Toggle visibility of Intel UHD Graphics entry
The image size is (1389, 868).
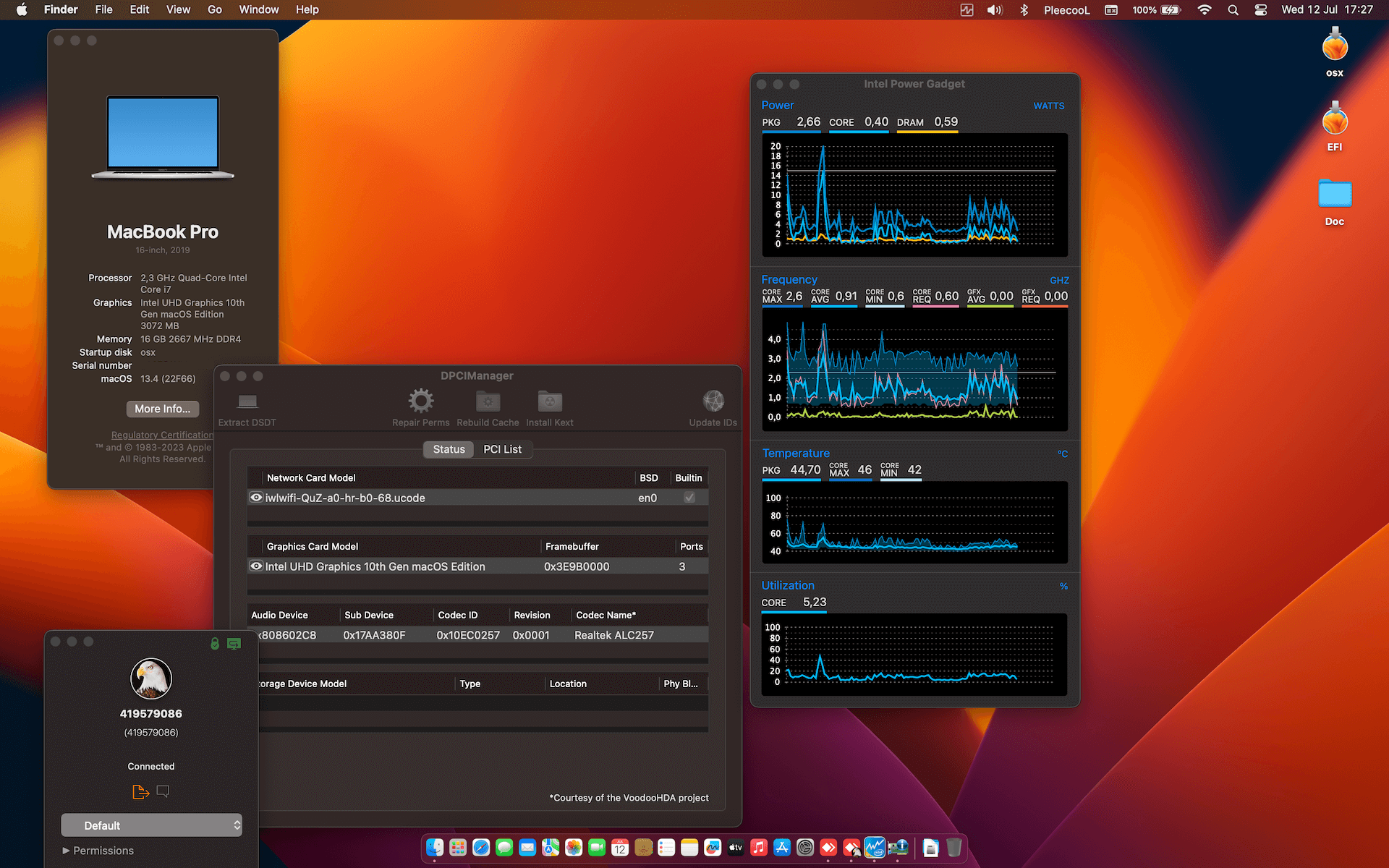pyautogui.click(x=256, y=566)
